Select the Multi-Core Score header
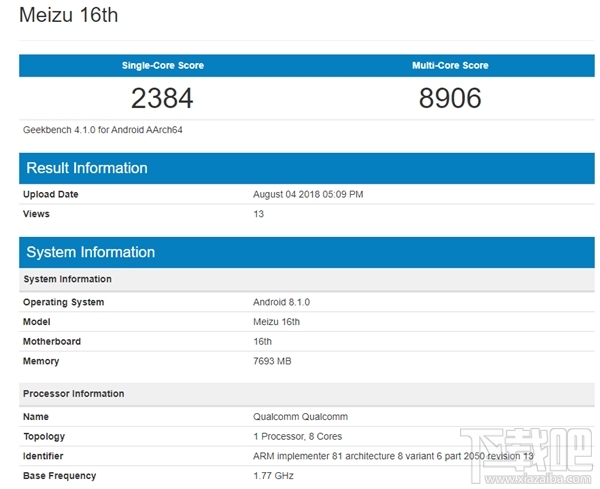Image resolution: width=600 pixels, height=489 pixels. 450,66
